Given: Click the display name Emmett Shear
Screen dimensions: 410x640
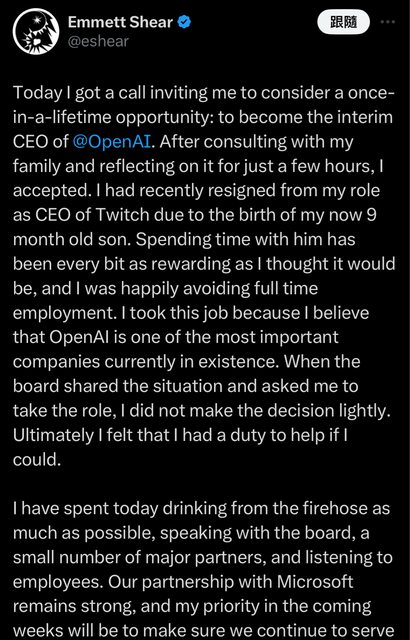Looking at the screenshot, I should [x=120, y=22].
